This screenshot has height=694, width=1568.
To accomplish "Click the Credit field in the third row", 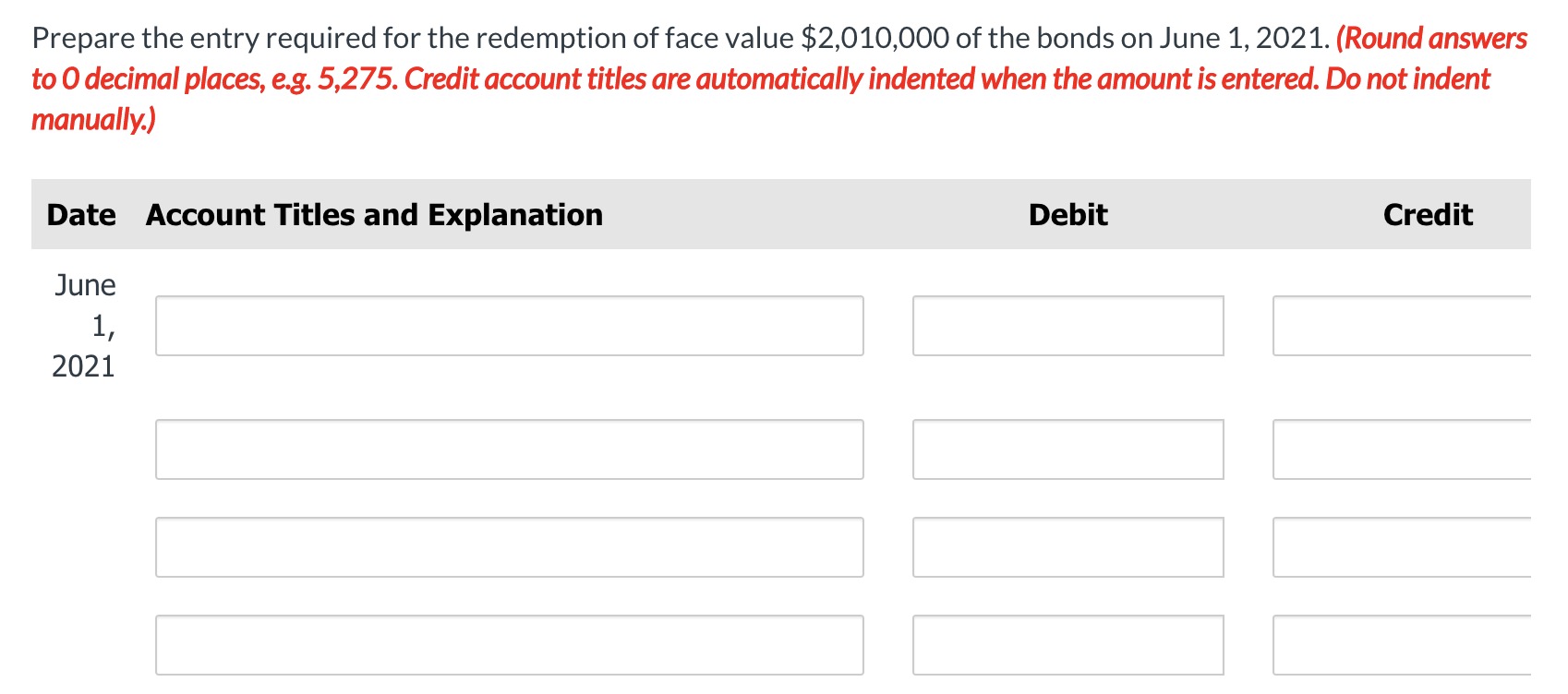I will (1413, 547).
